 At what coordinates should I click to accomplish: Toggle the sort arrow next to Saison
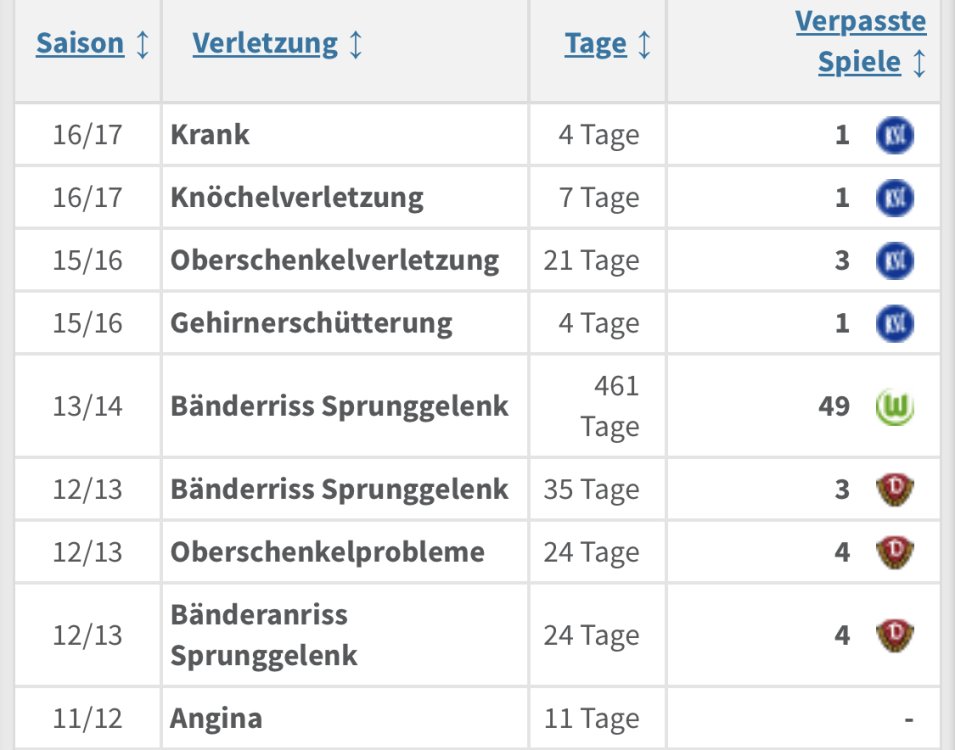142,44
